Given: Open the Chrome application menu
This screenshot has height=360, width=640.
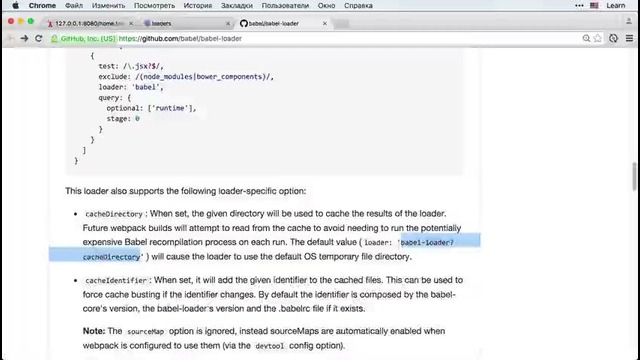Looking at the screenshot, I should [42, 6].
